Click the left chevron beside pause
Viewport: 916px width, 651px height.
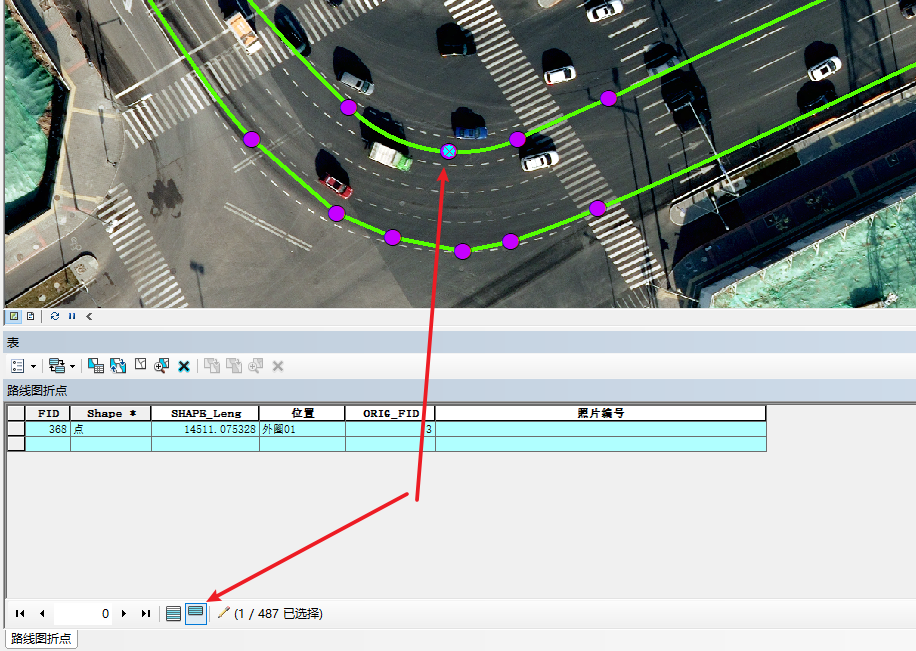[89, 316]
